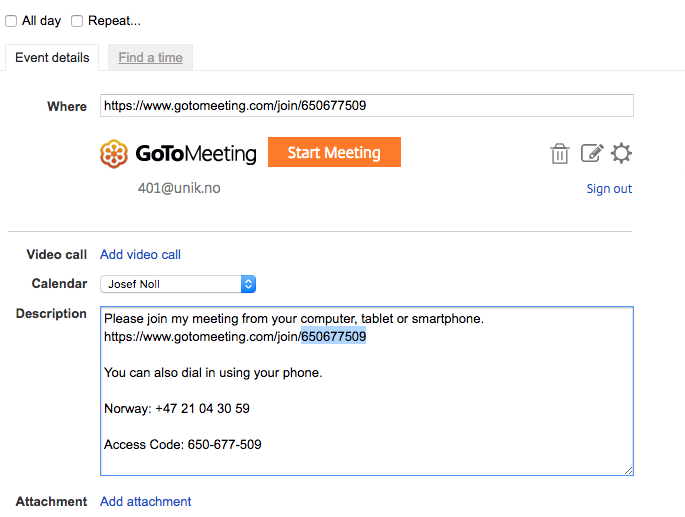Click the orange Start Meeting button
This screenshot has height=517, width=685.
click(334, 152)
